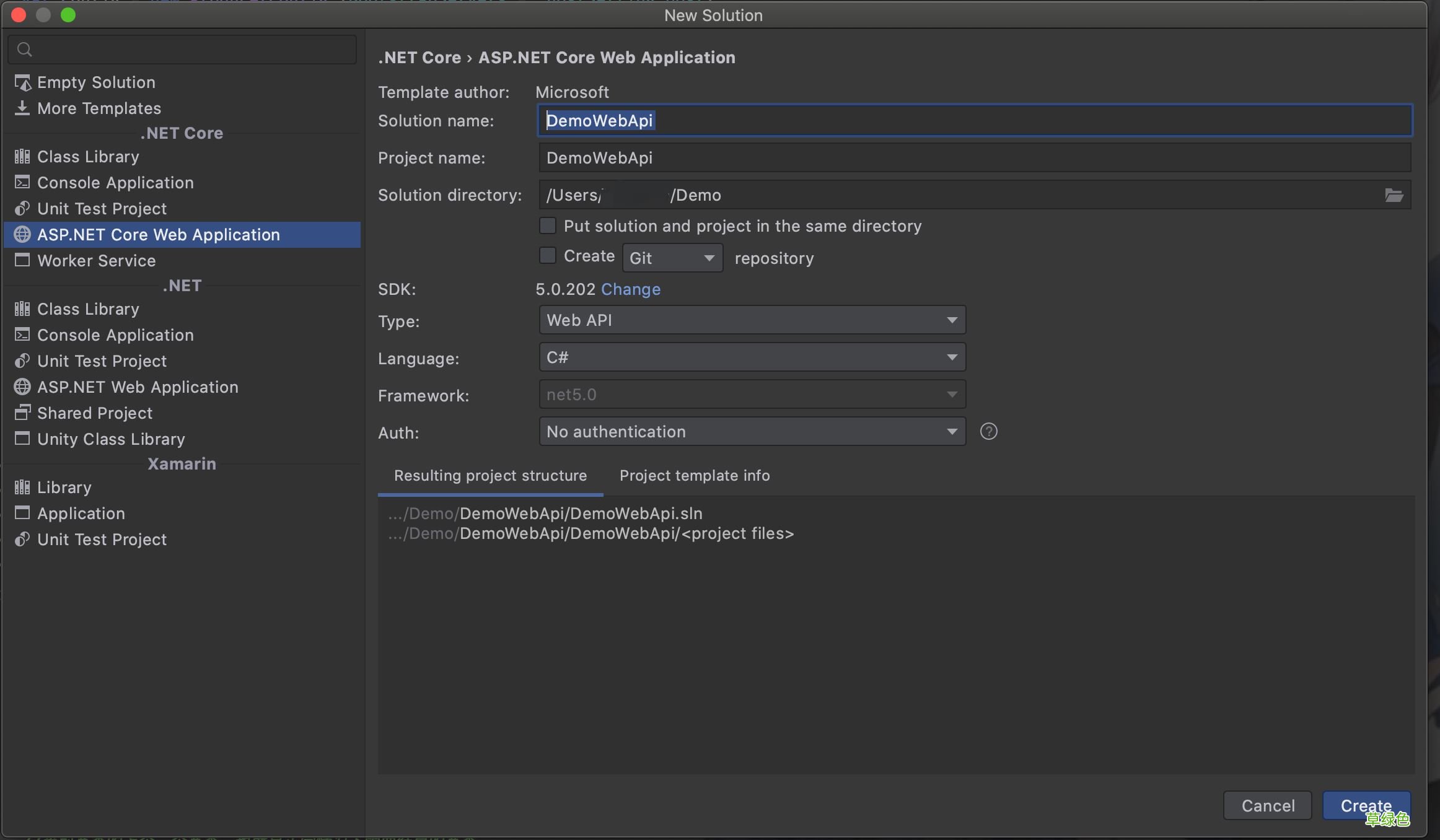The image size is (1440, 840).
Task: Open the Git repository type dropdown
Action: click(x=672, y=258)
